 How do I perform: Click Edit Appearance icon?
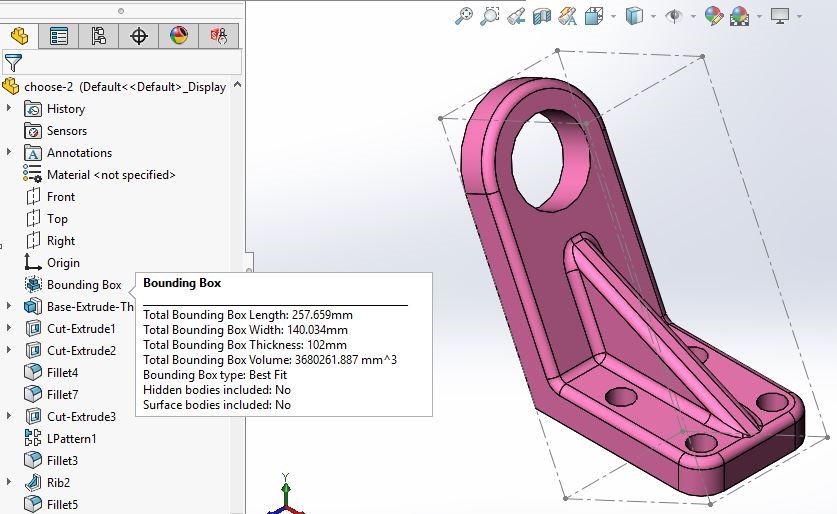tap(714, 16)
